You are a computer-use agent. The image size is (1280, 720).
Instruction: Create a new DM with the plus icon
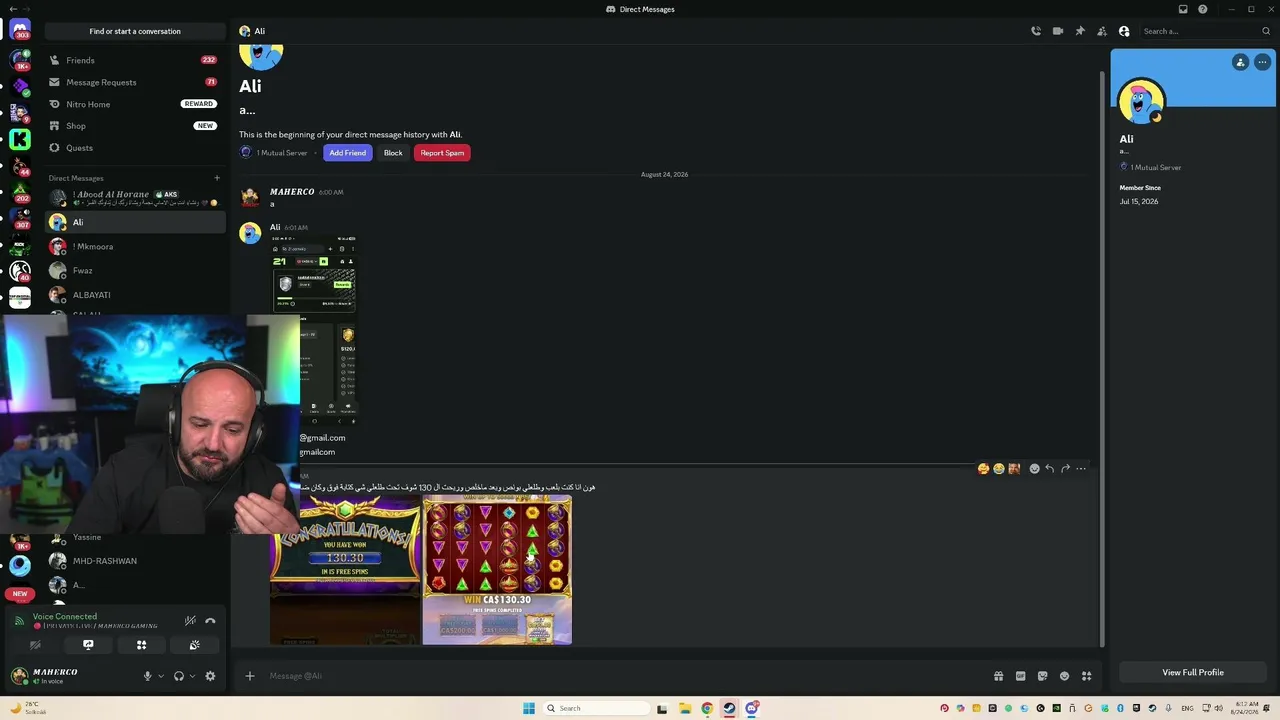(x=217, y=178)
